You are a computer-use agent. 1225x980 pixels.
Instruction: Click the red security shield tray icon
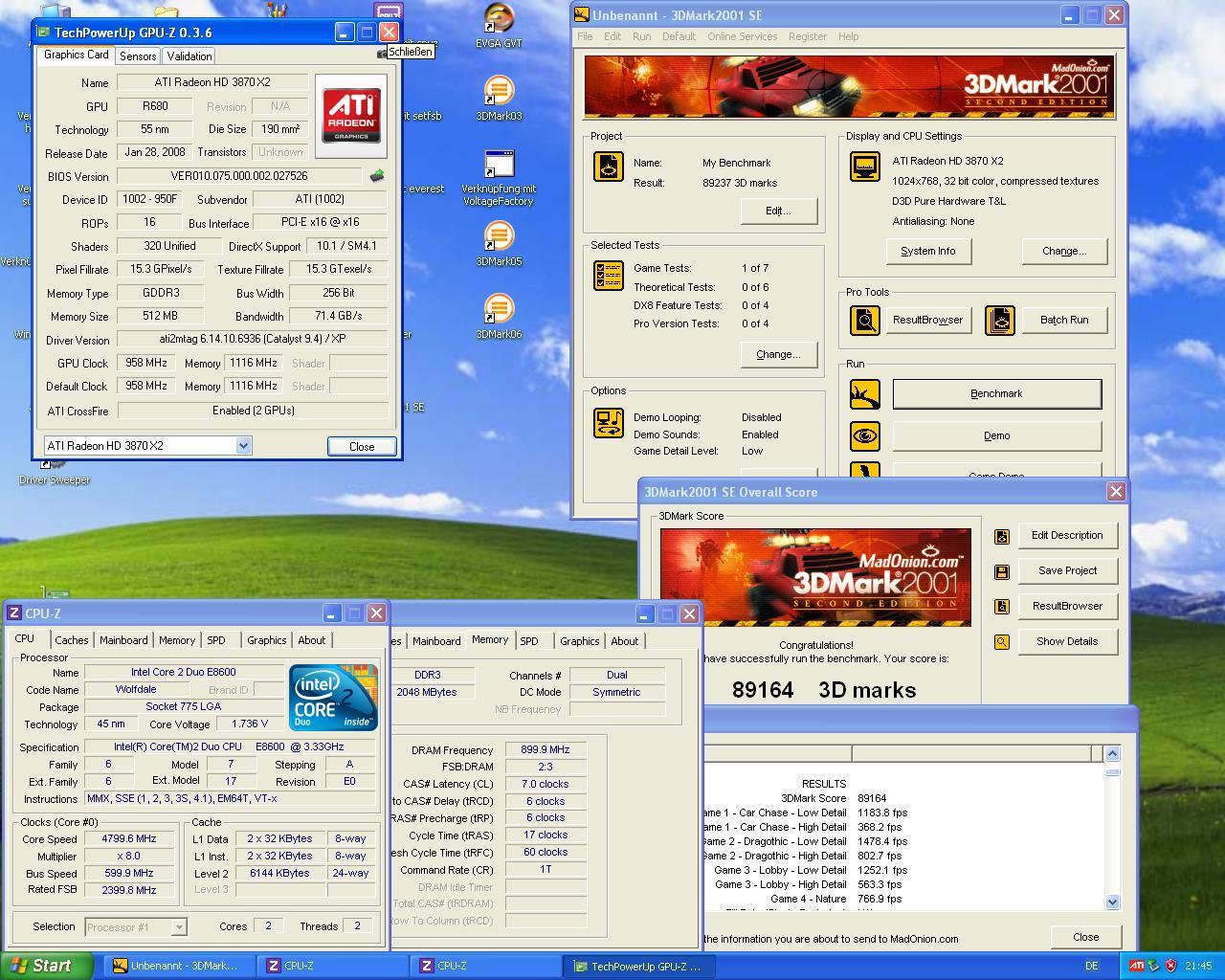pos(1170,966)
